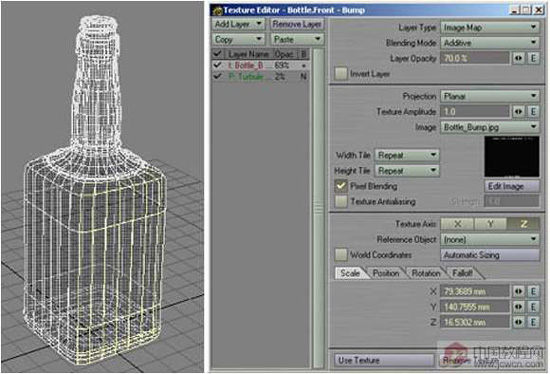550x374 pixels.
Task: Close the Texture Editor window
Action: point(538,10)
